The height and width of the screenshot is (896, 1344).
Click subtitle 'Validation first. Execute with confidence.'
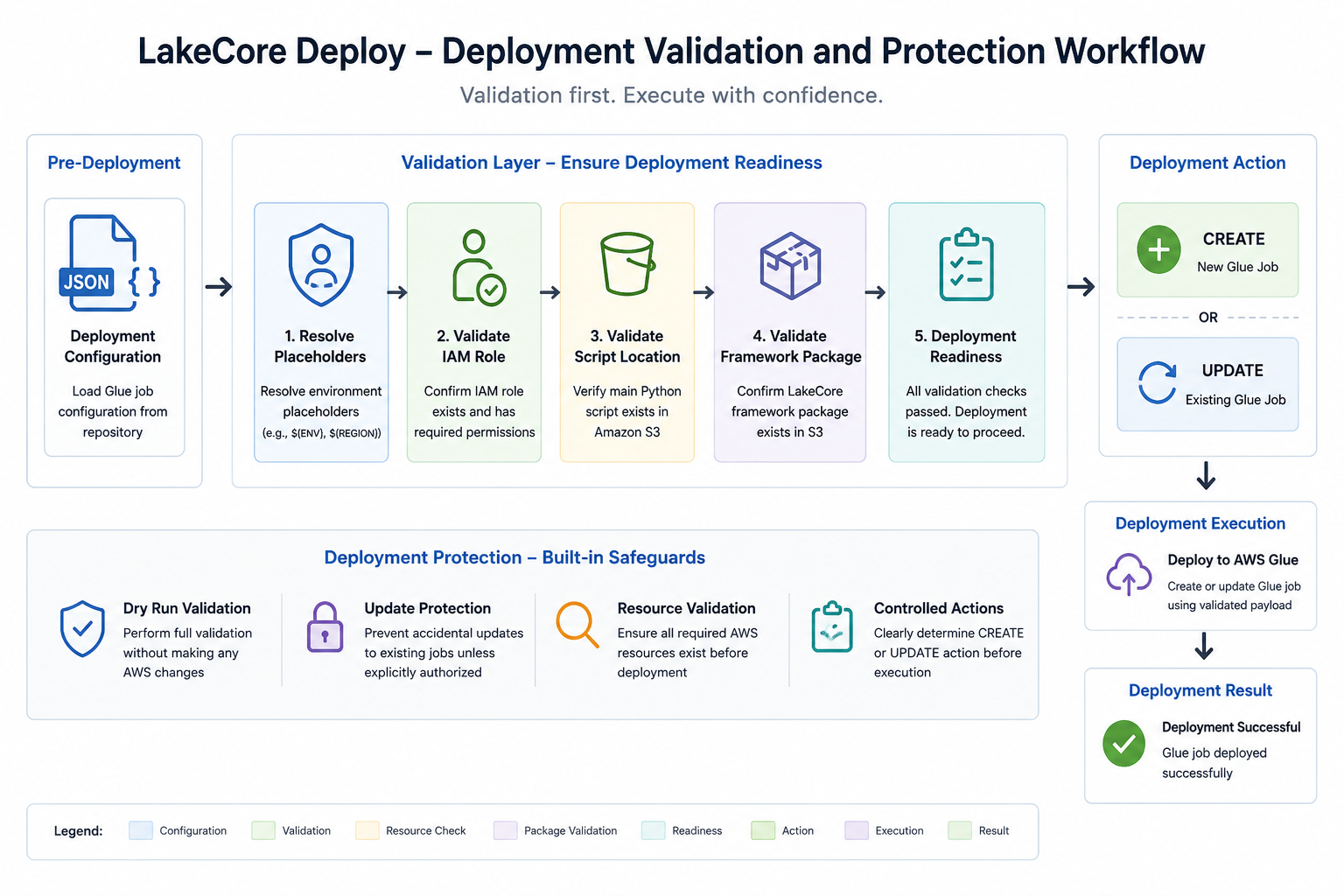tap(671, 95)
